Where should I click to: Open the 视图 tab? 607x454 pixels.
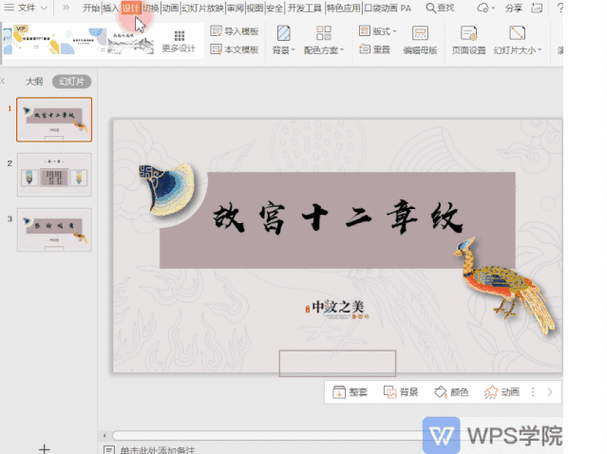(x=255, y=8)
